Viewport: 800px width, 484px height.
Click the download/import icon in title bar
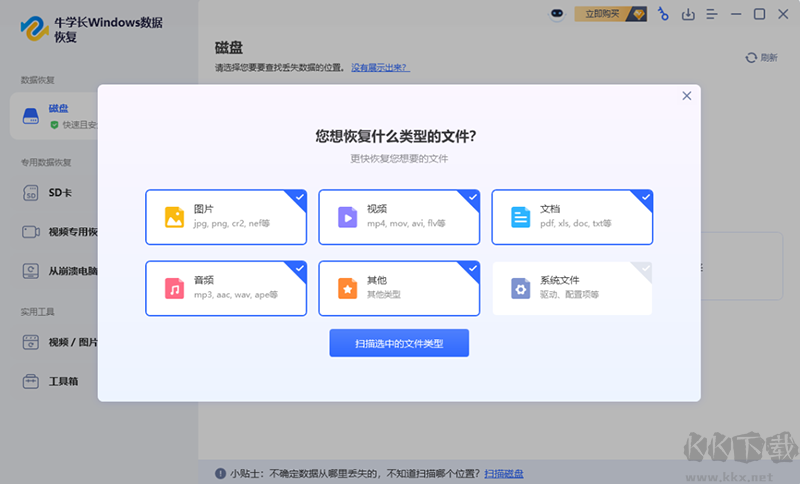coord(688,14)
